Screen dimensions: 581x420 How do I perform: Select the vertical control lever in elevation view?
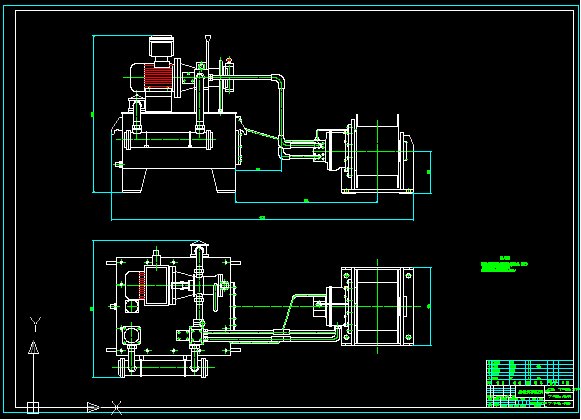tap(208, 52)
